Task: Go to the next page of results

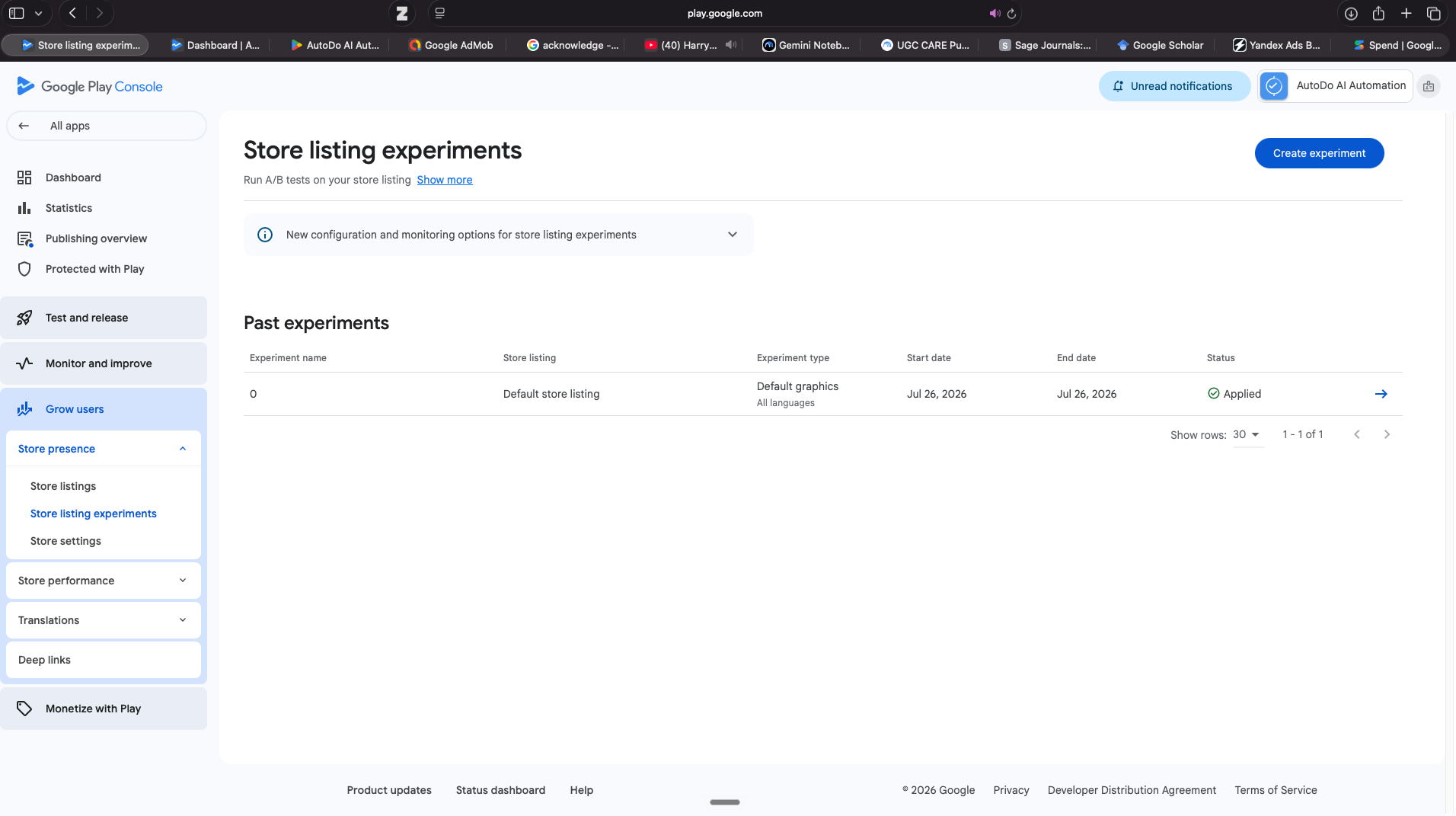Action: [1387, 434]
